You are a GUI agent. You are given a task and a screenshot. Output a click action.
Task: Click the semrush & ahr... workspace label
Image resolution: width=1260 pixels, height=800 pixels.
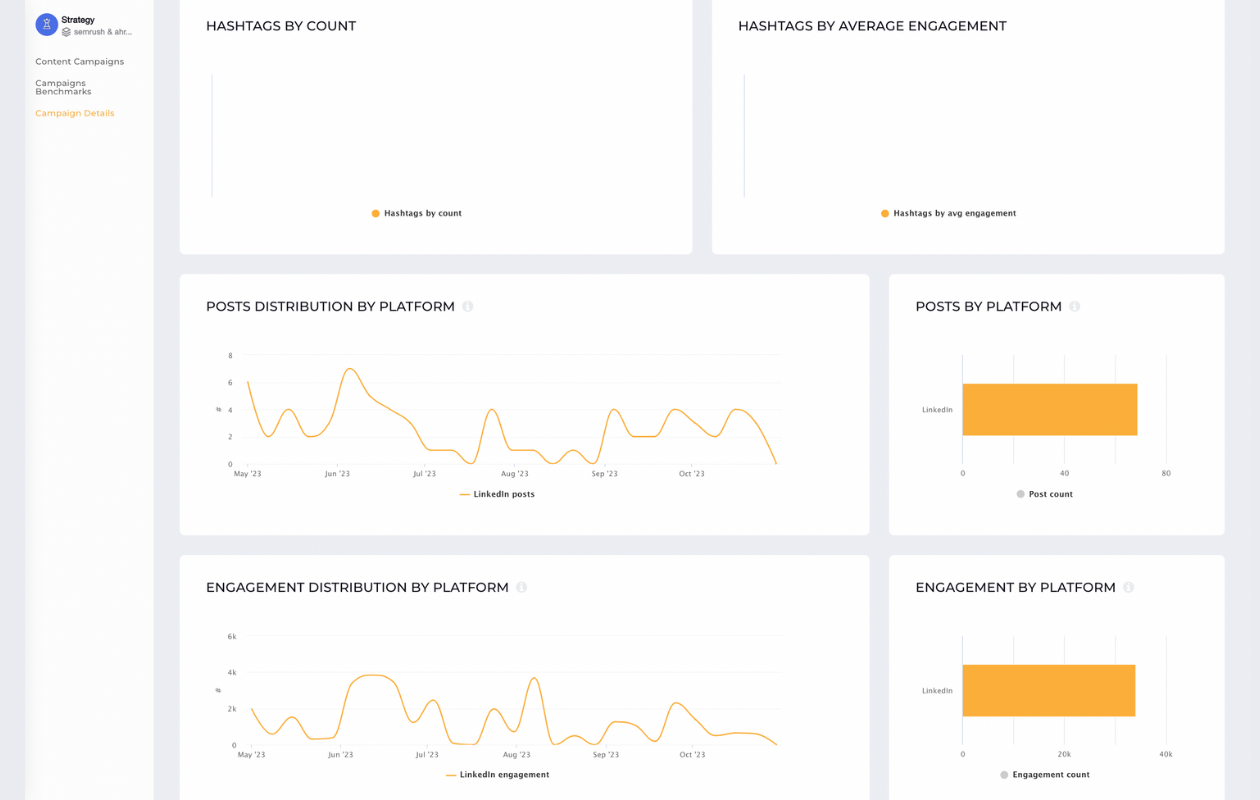coord(103,32)
